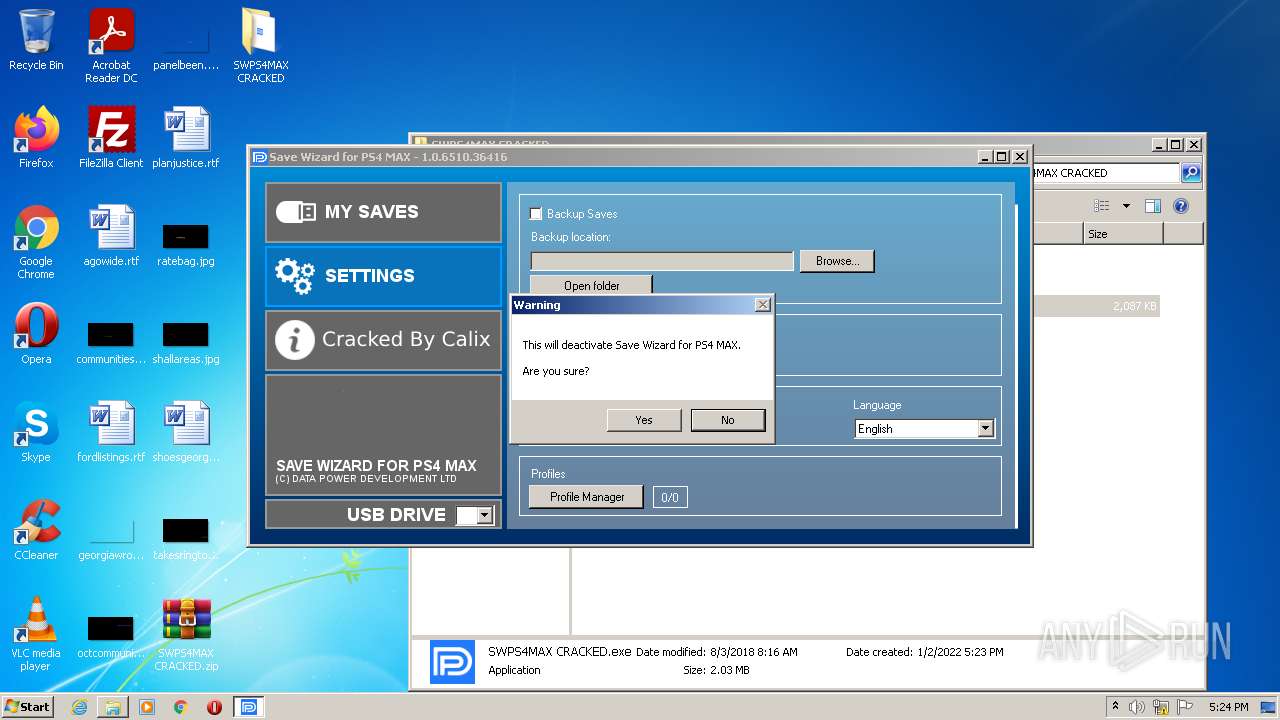The width and height of the screenshot is (1280, 720).
Task: Confirm deactivation with Yes
Action: (644, 420)
